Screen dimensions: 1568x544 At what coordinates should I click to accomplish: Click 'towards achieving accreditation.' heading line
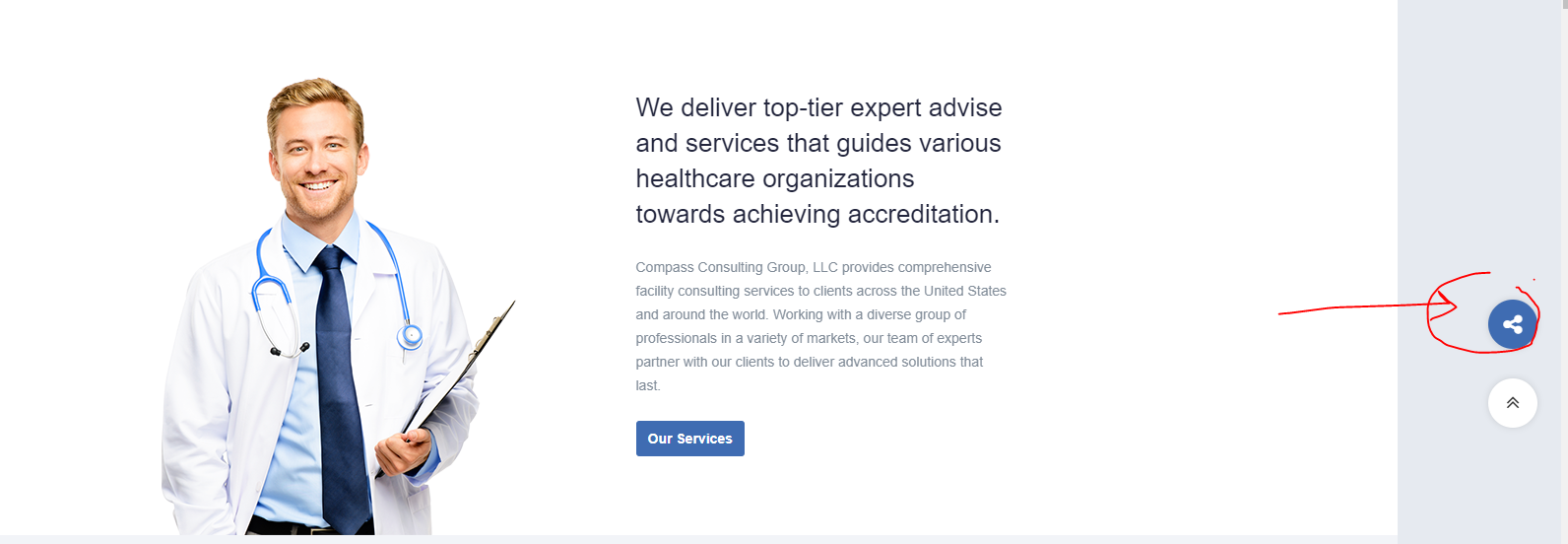(817, 214)
